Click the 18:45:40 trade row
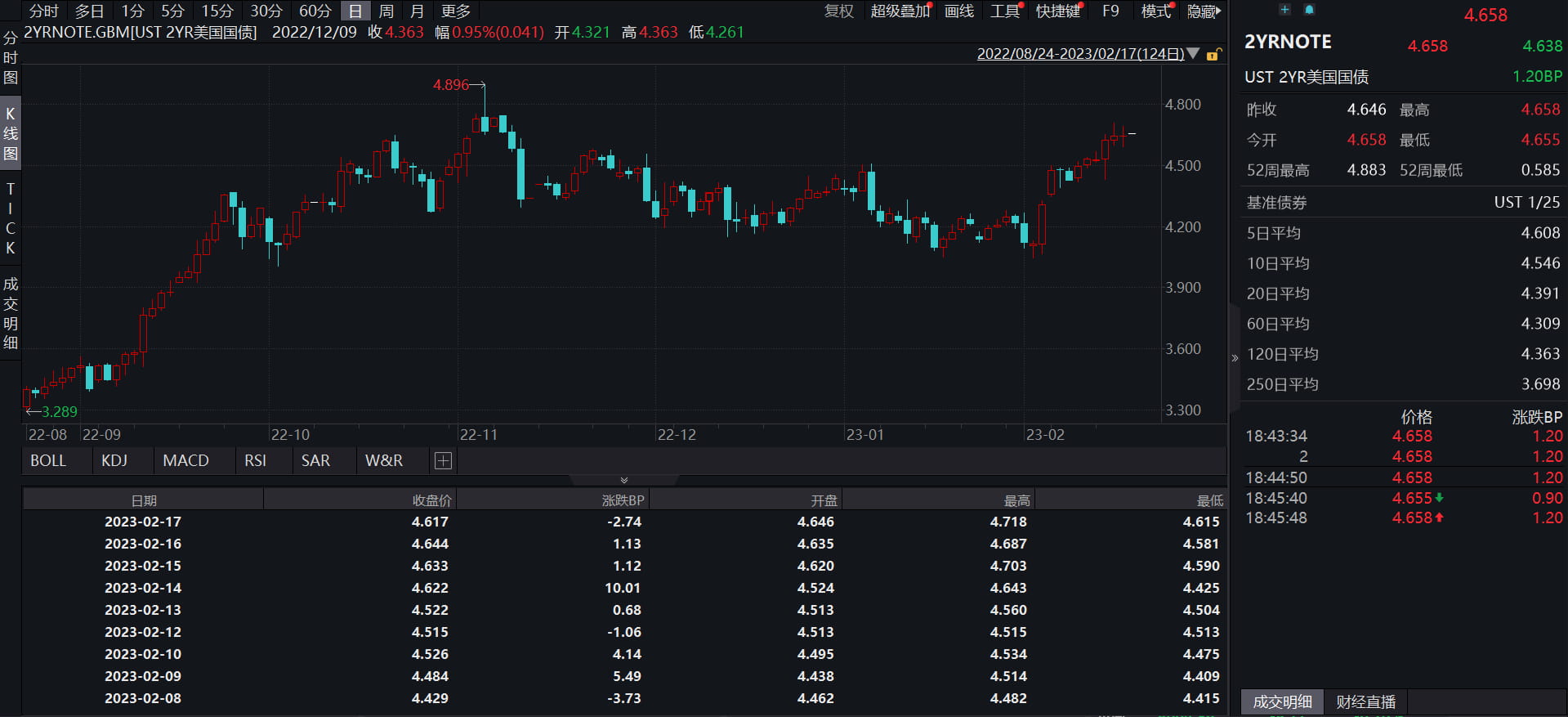 1403,498
